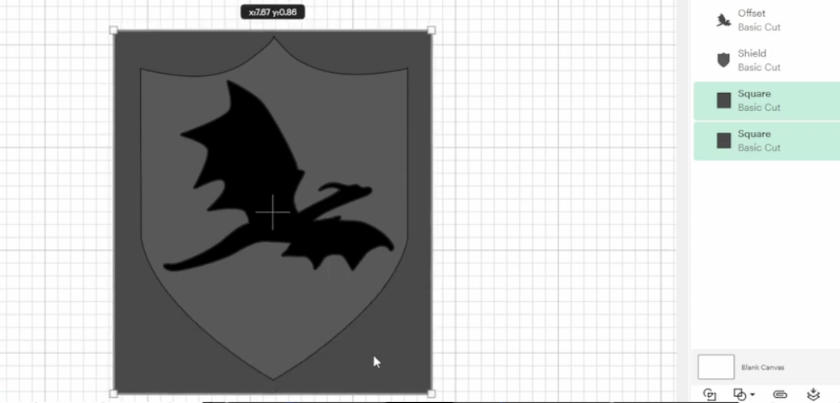Select the Offset layer in Layers panel

(767, 20)
